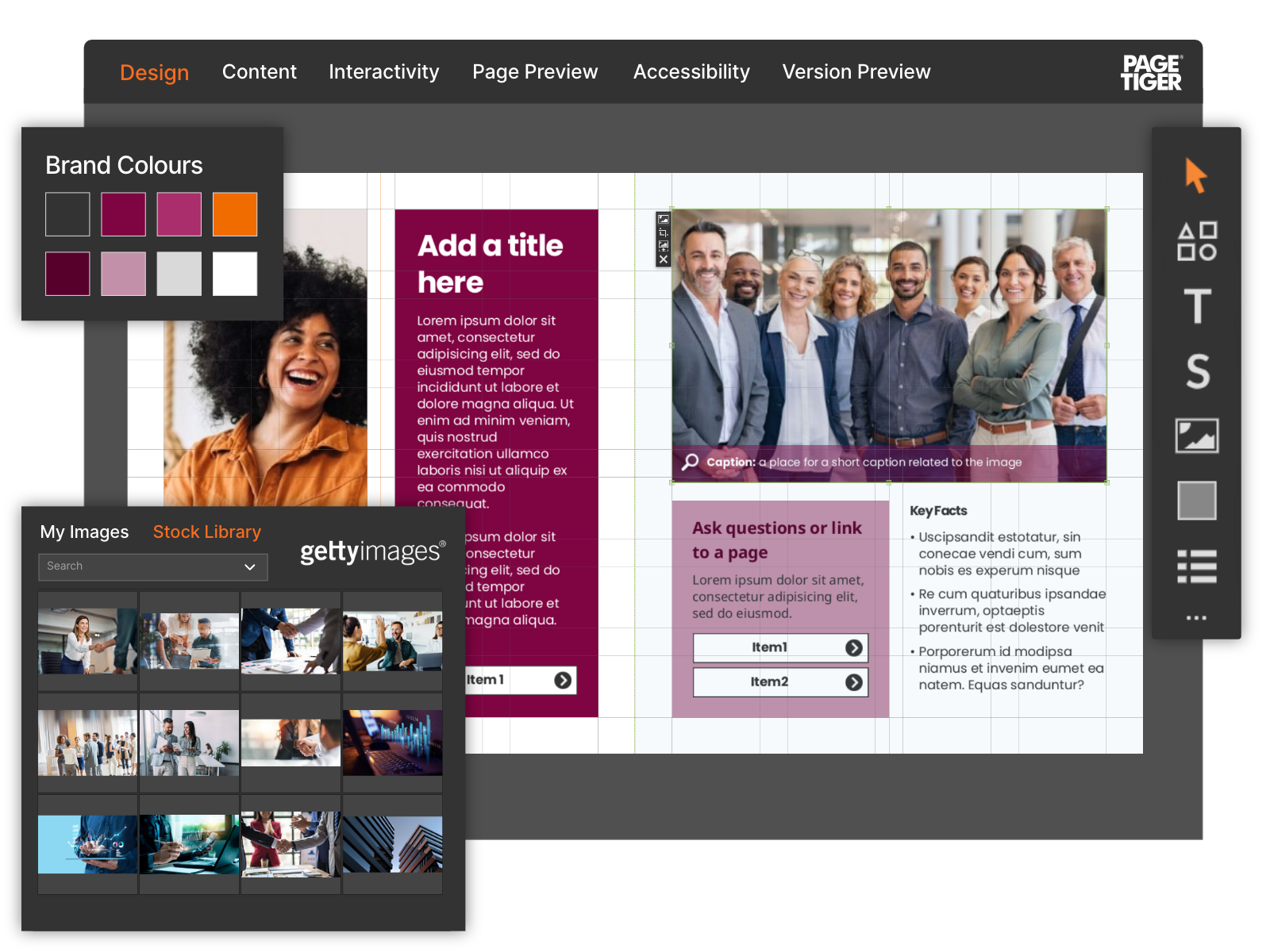Image resolution: width=1270 pixels, height=952 pixels.
Task: Click the arrow icon on Item2 button
Action: [x=854, y=682]
